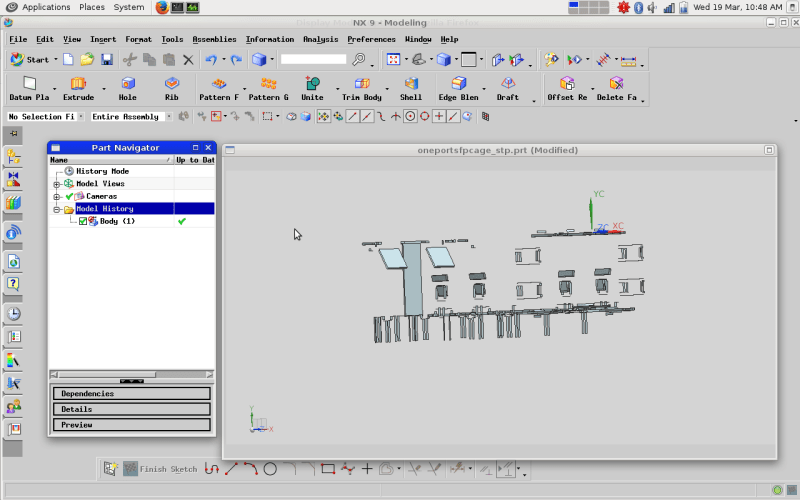The width and height of the screenshot is (800, 500).
Task: Open the Unite dropdown arrow
Action: pyautogui.click(x=337, y=89)
